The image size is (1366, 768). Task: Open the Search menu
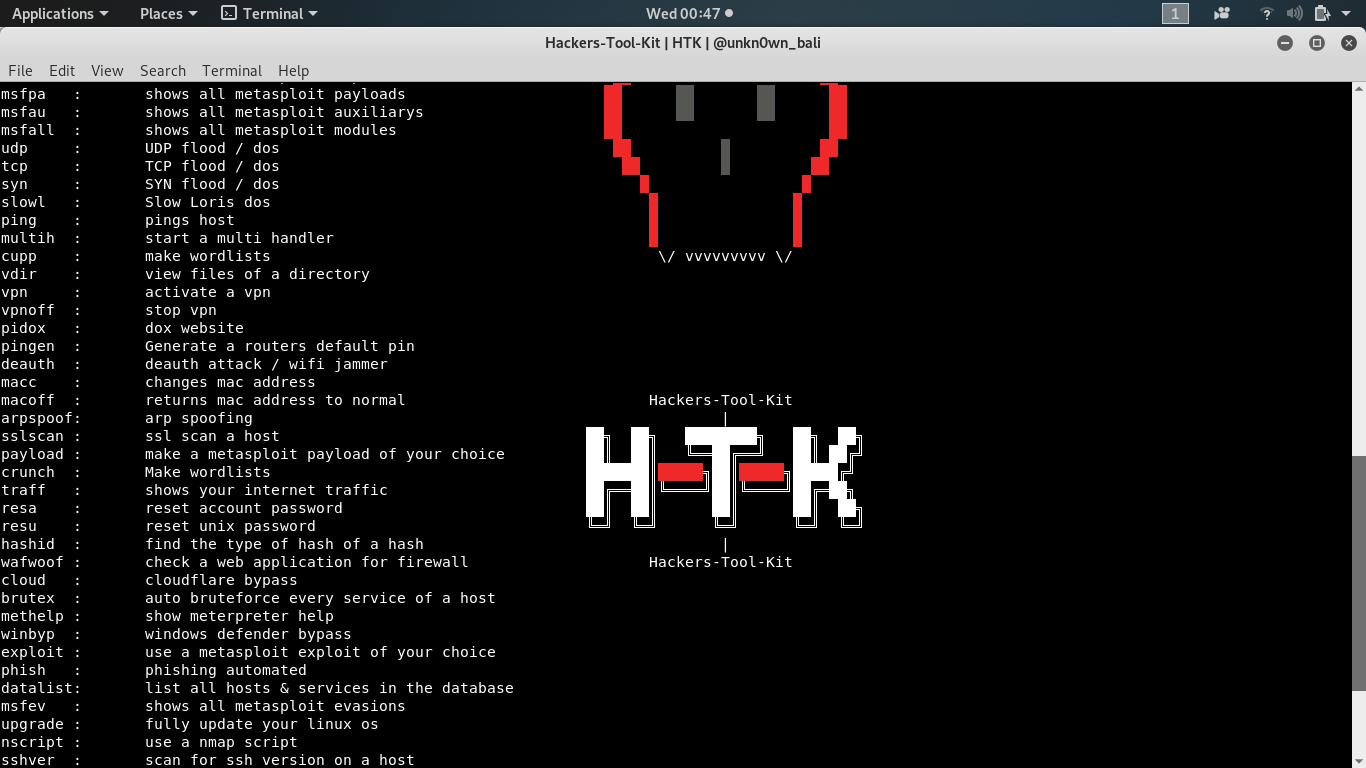coord(163,70)
